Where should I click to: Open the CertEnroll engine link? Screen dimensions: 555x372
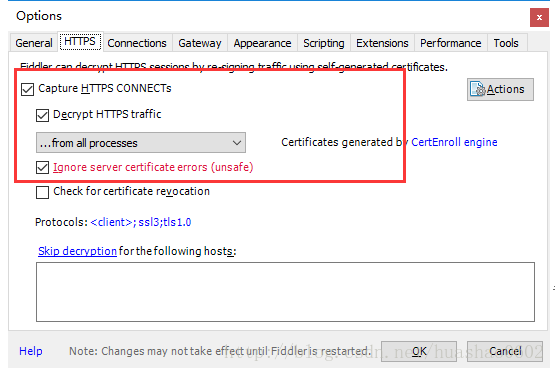454,142
